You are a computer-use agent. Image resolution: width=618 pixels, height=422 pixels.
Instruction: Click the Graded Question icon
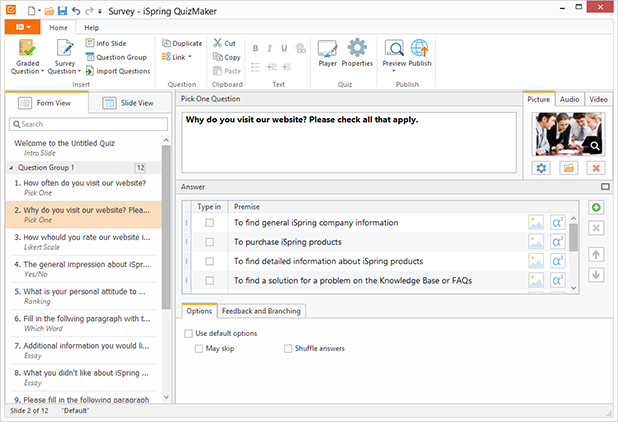[x=27, y=48]
